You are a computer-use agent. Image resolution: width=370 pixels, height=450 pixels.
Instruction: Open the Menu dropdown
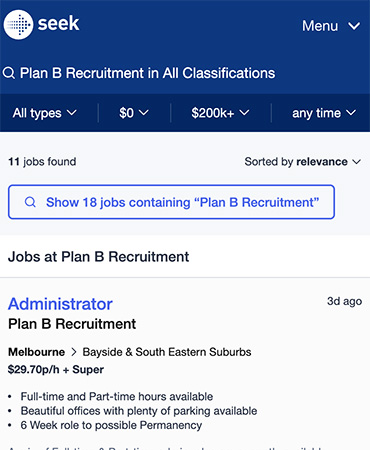point(331,26)
